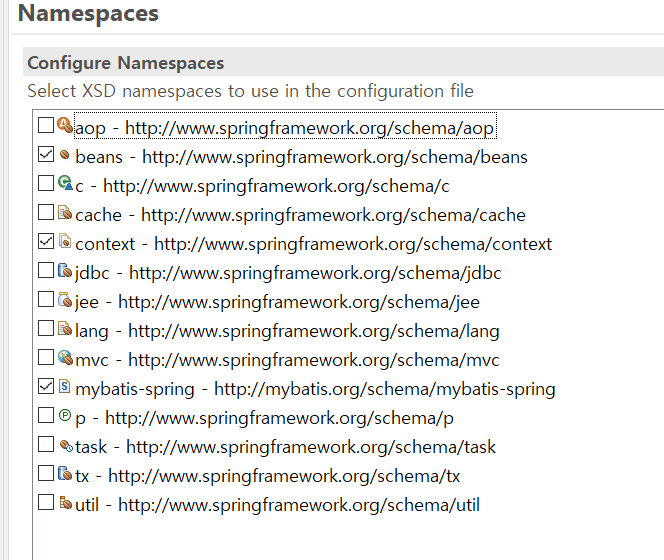Select the cache schema row text
The width and height of the screenshot is (664, 560).
(x=301, y=215)
